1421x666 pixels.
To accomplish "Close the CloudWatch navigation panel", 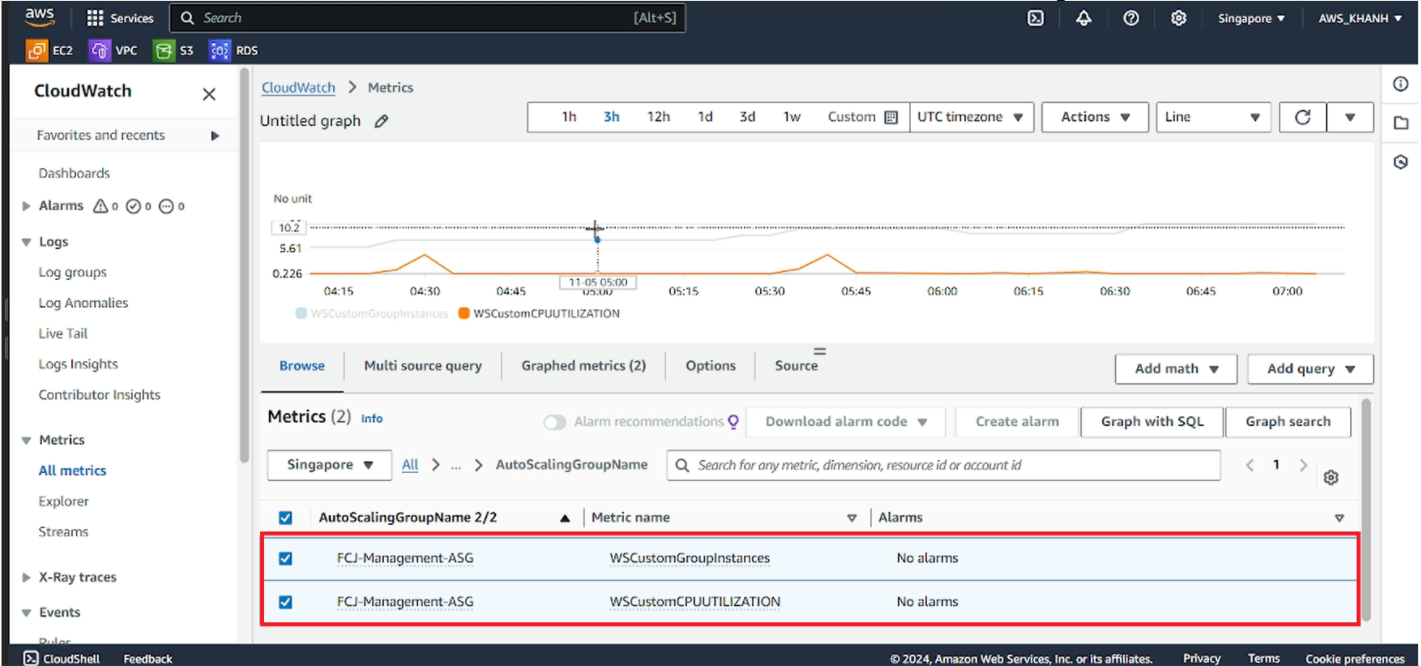I will point(209,94).
